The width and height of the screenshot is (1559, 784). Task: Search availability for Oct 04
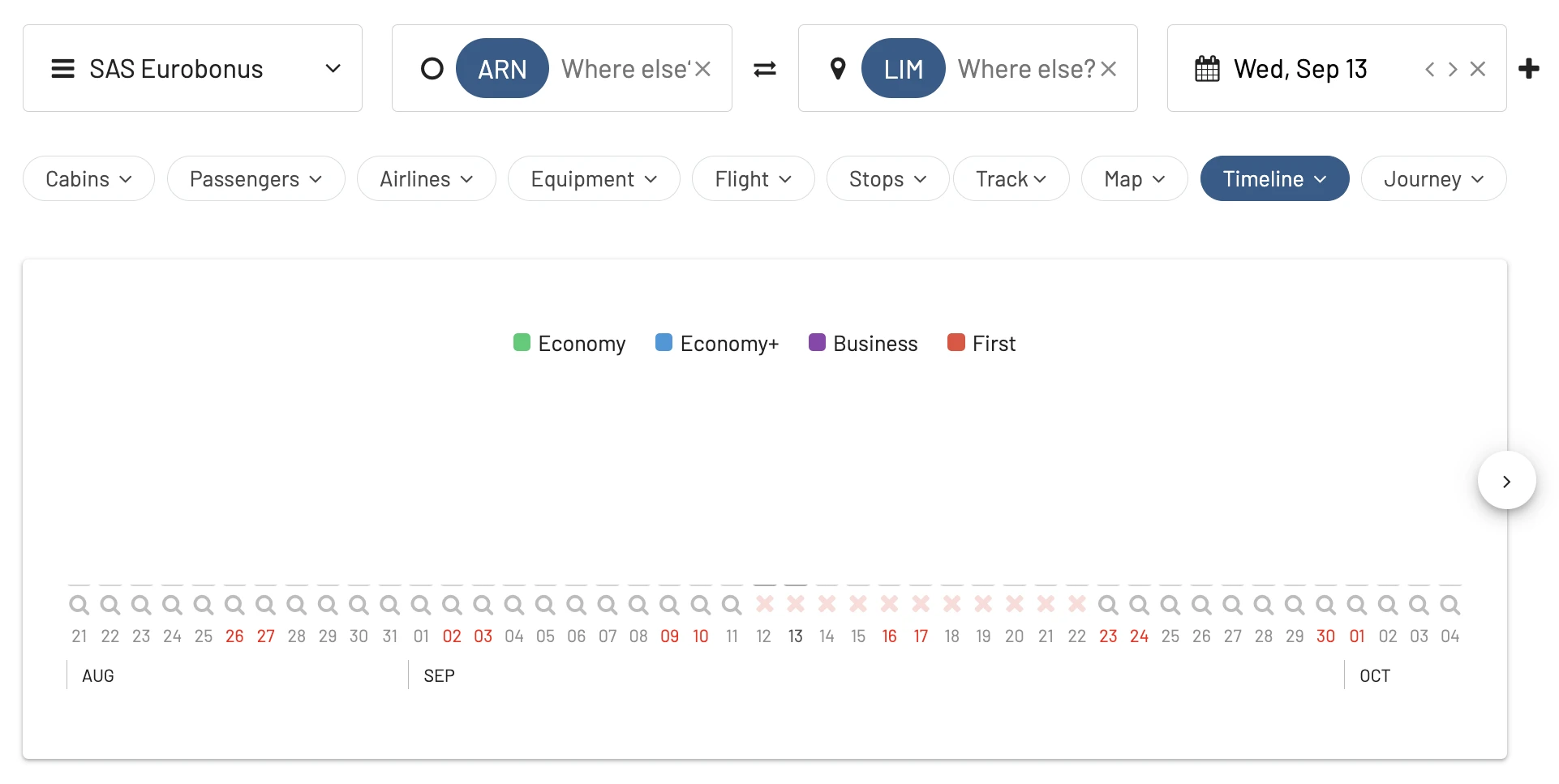point(1450,605)
